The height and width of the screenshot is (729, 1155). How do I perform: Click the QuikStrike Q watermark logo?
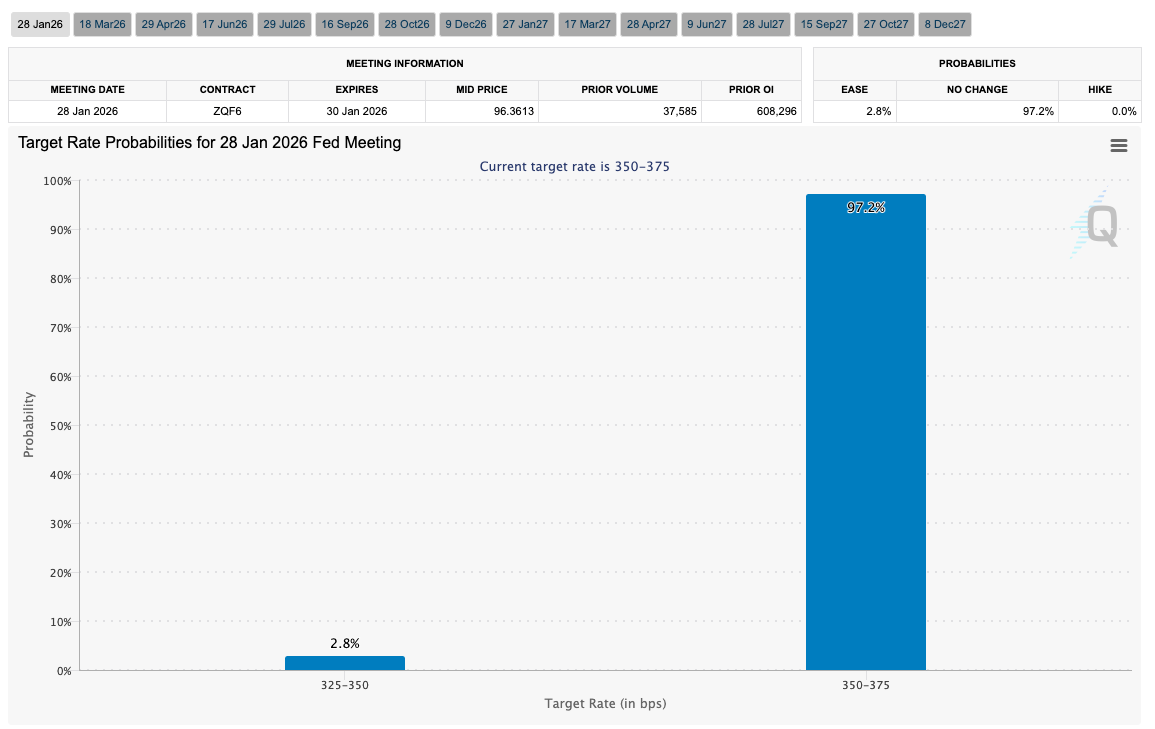[x=1098, y=225]
